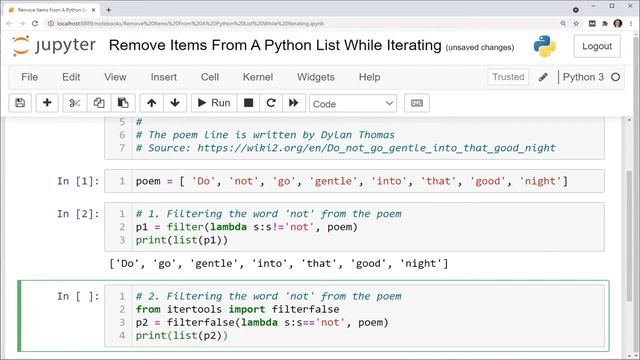The width and height of the screenshot is (640, 360).
Task: Open the browser three-dot menu
Action: pos(631,24)
